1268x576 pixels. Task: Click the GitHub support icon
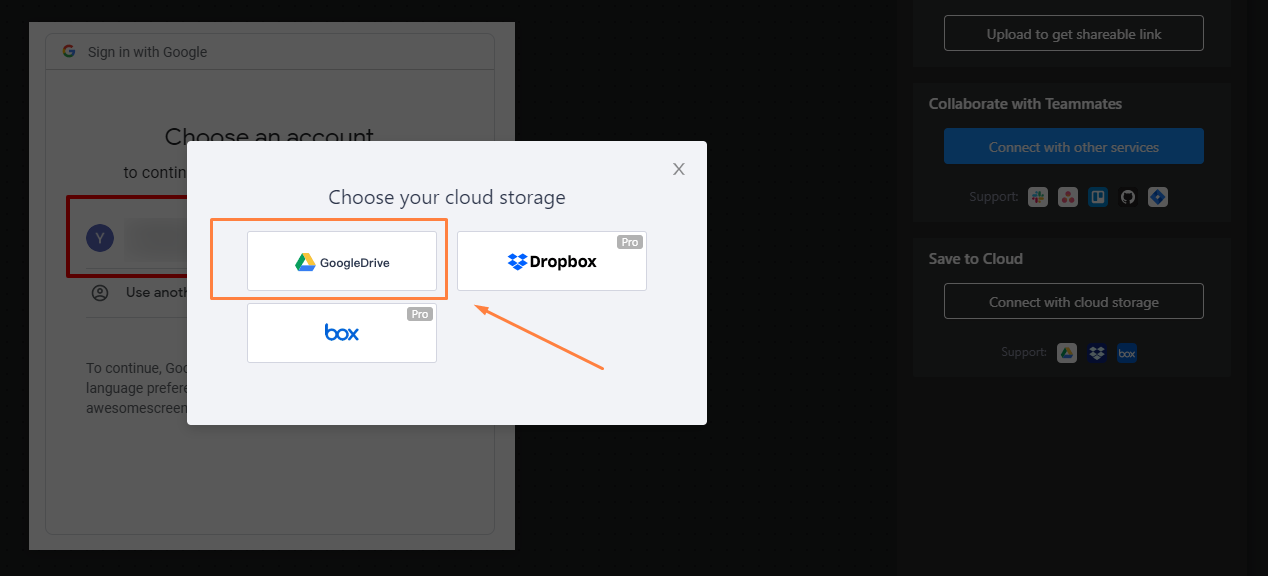[1128, 197]
